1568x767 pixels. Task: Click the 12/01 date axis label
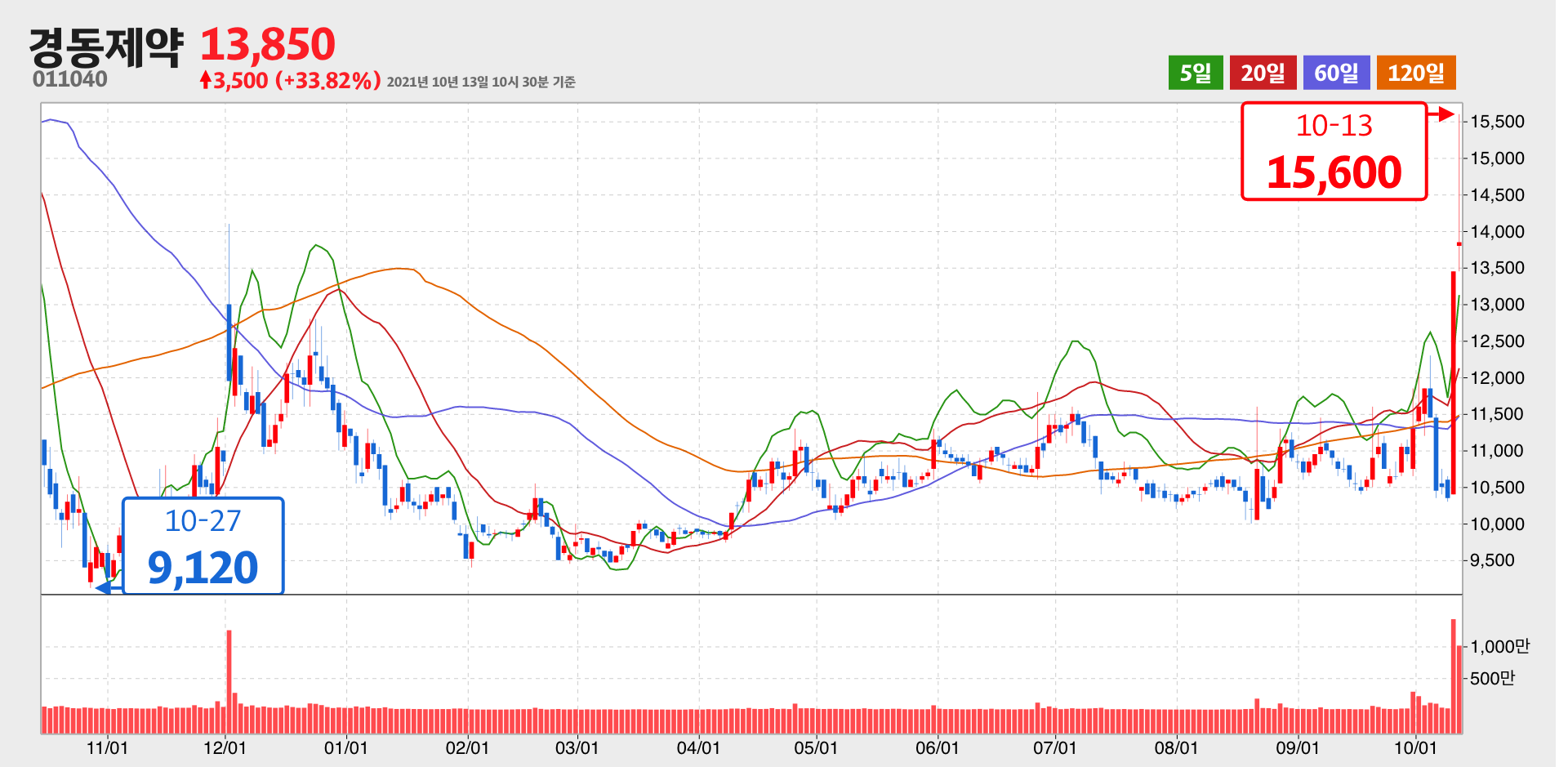225,748
